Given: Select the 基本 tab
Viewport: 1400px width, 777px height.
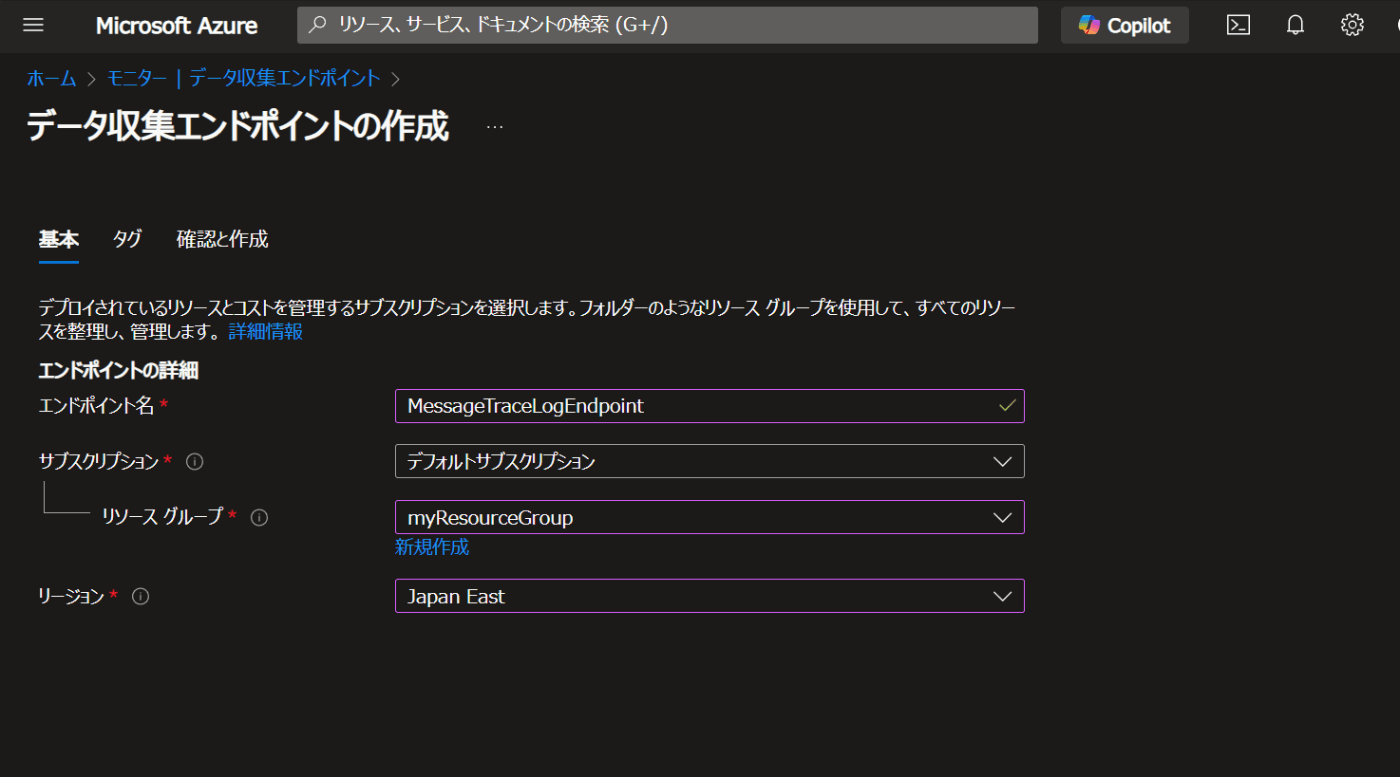Looking at the screenshot, I should pyautogui.click(x=59, y=239).
